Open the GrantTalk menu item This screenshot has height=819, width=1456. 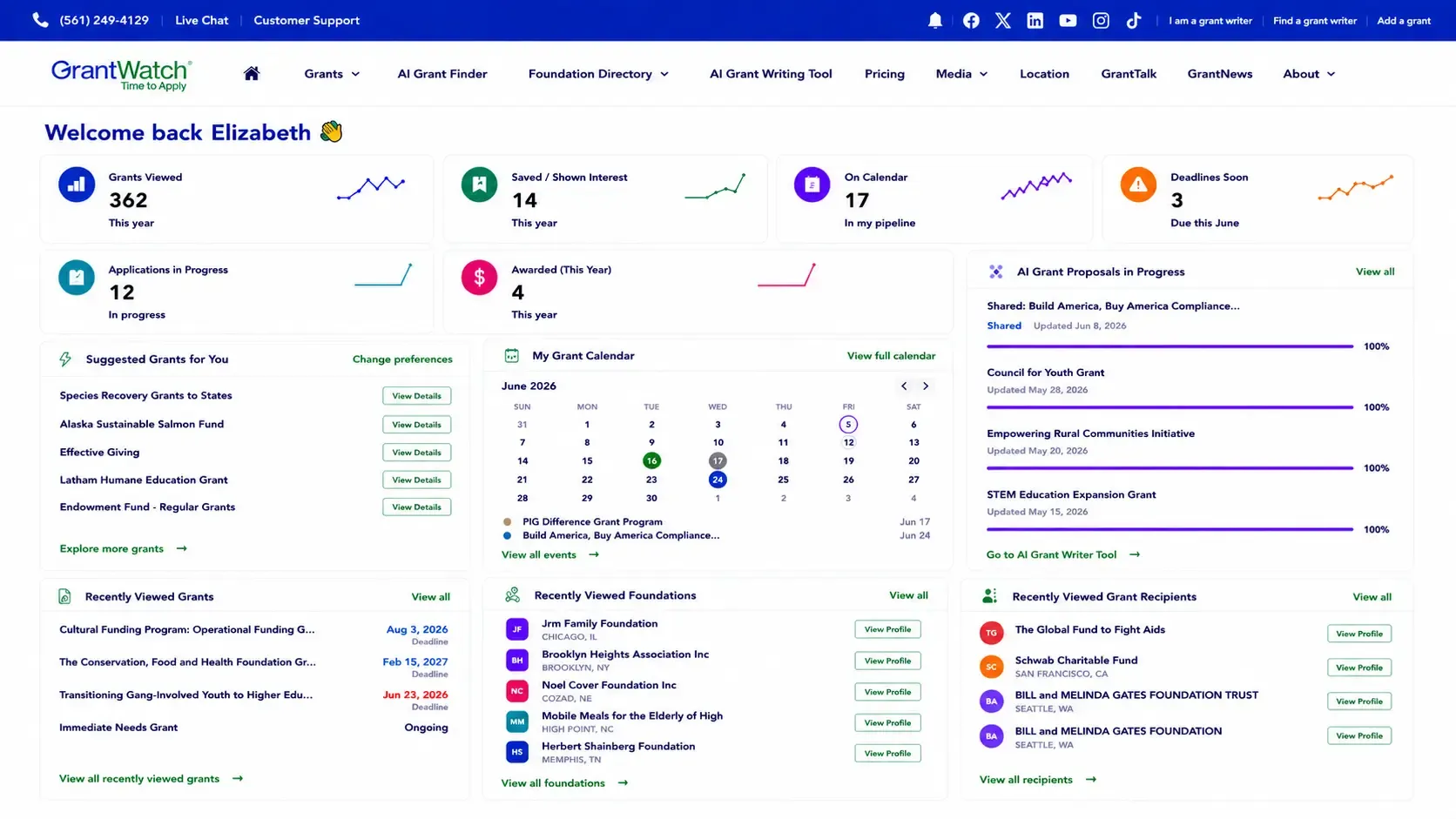(x=1129, y=74)
